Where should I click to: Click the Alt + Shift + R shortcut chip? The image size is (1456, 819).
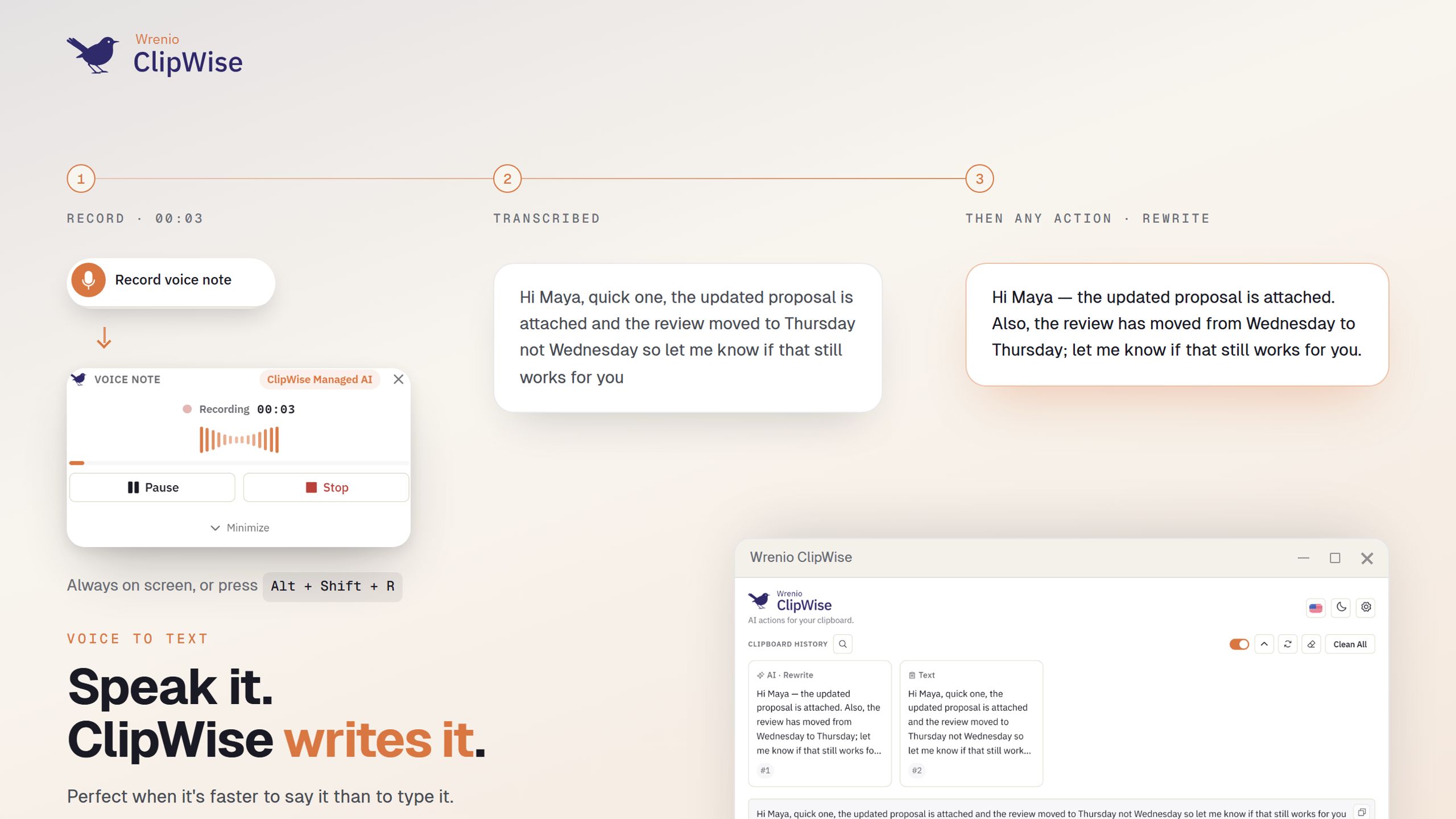[x=333, y=586]
